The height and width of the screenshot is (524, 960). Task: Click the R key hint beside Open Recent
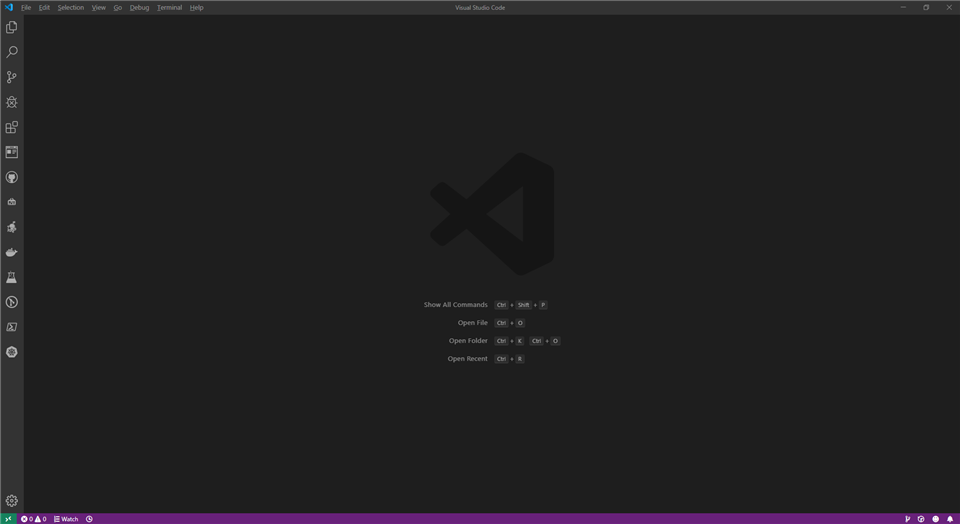point(520,359)
